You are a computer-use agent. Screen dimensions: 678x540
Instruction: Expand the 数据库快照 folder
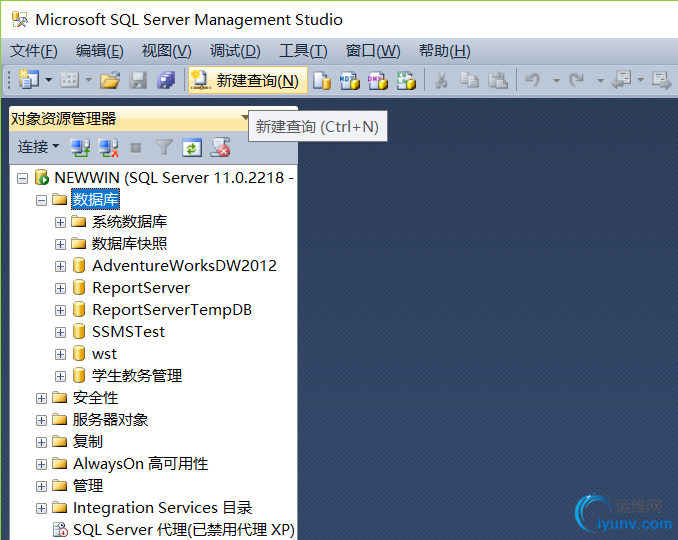point(61,244)
